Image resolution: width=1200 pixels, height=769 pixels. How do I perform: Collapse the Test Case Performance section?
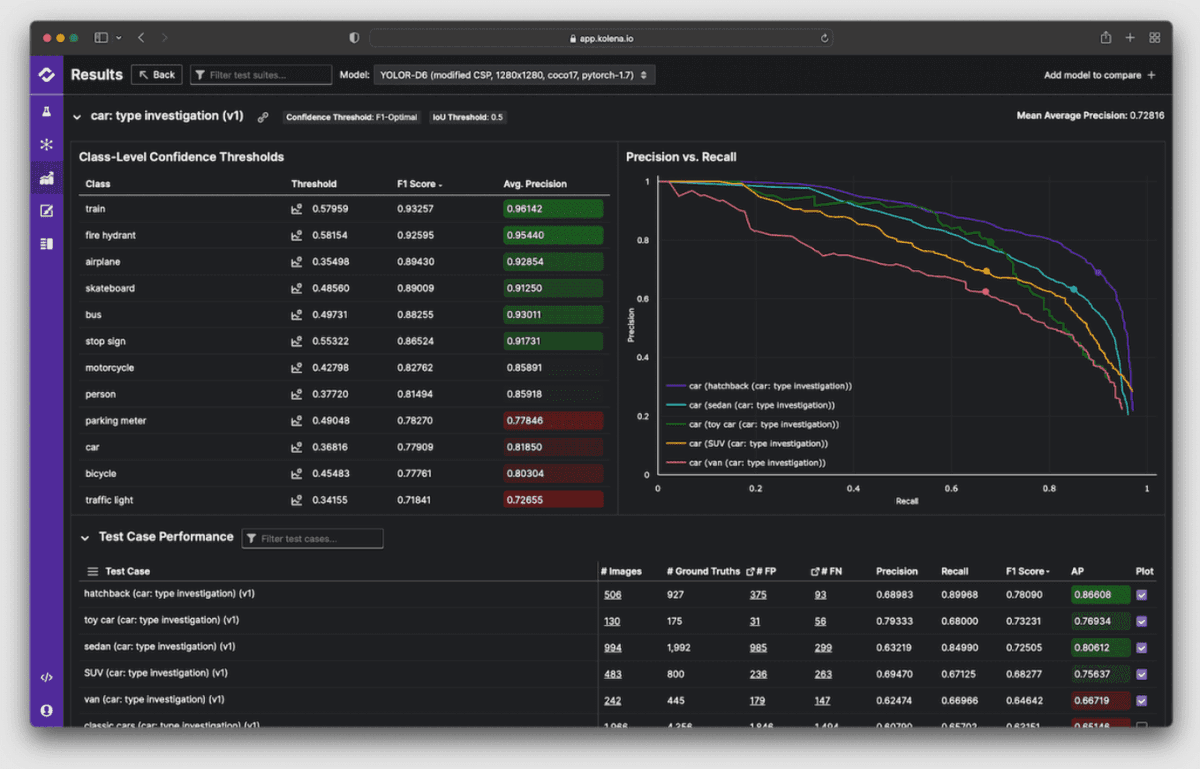[85, 538]
